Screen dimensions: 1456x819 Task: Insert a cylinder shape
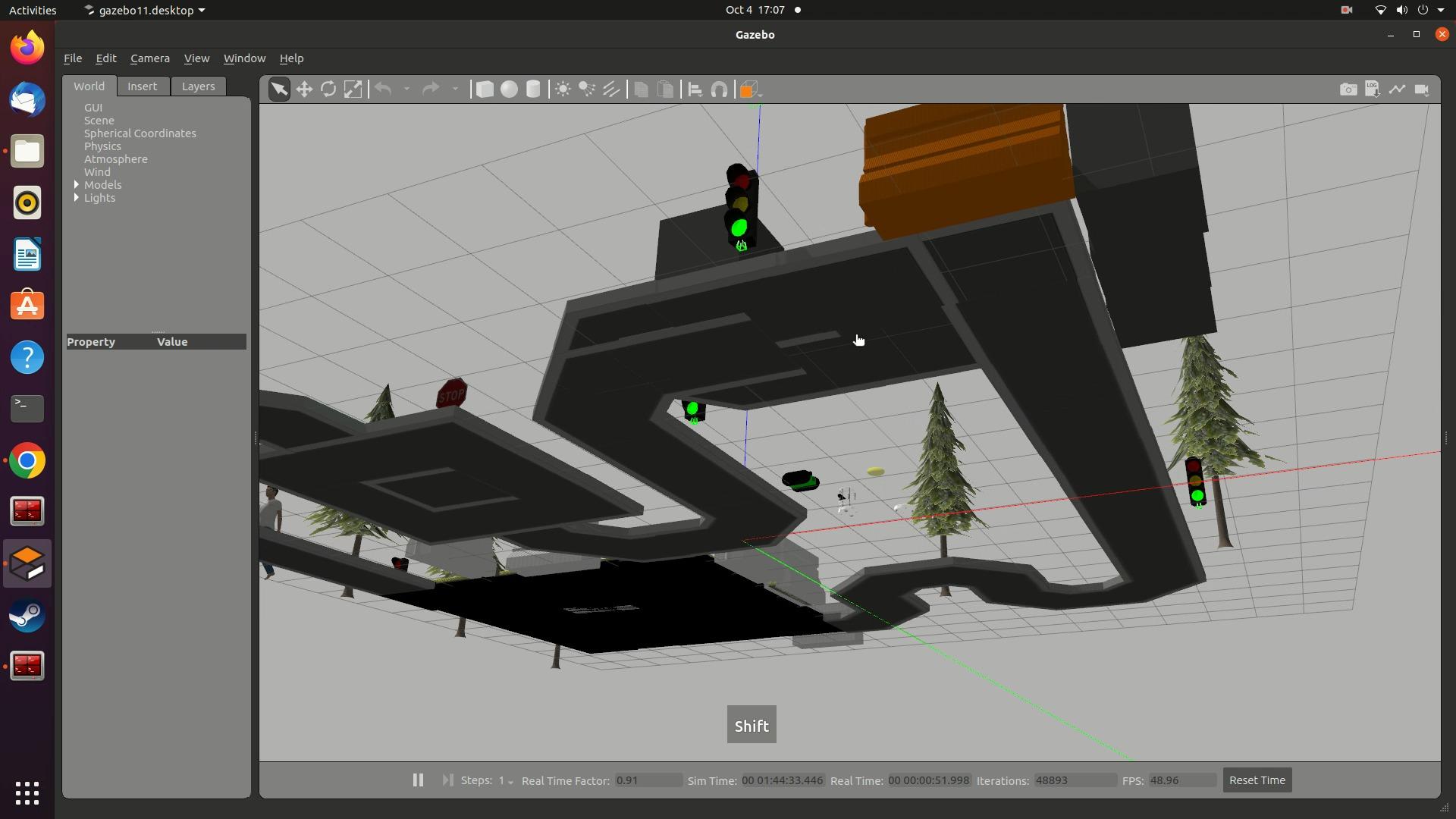(533, 89)
